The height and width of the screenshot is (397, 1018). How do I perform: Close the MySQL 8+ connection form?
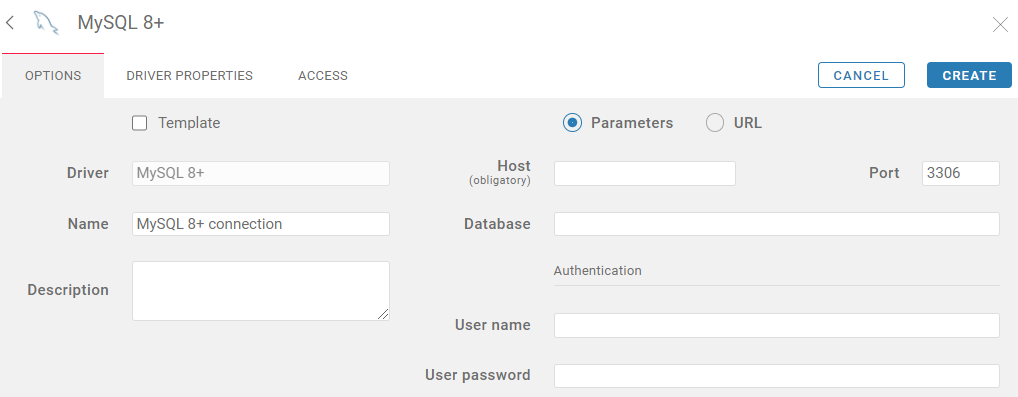click(x=1000, y=25)
